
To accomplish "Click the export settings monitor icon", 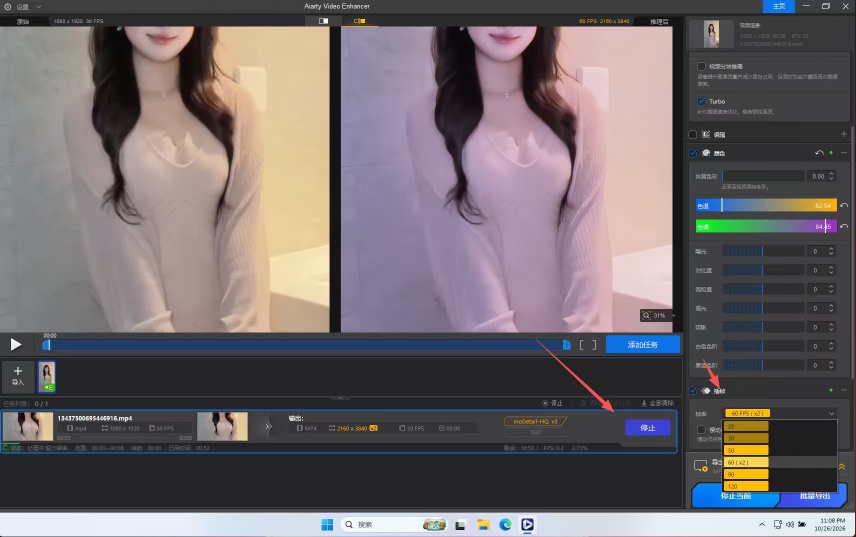I will coord(700,466).
